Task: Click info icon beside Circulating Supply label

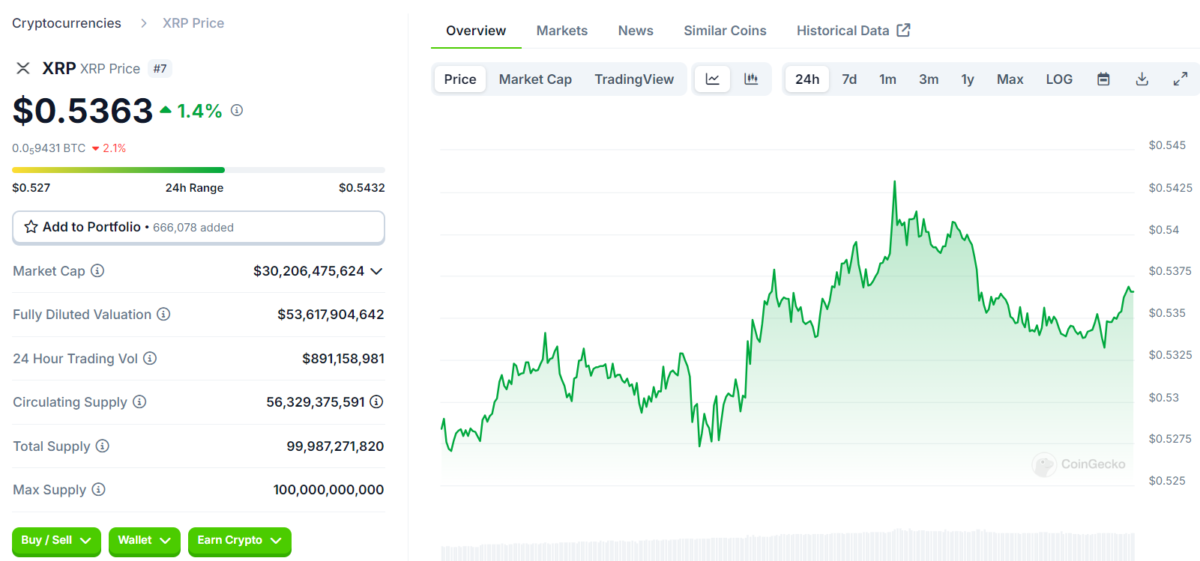Action: (139, 402)
